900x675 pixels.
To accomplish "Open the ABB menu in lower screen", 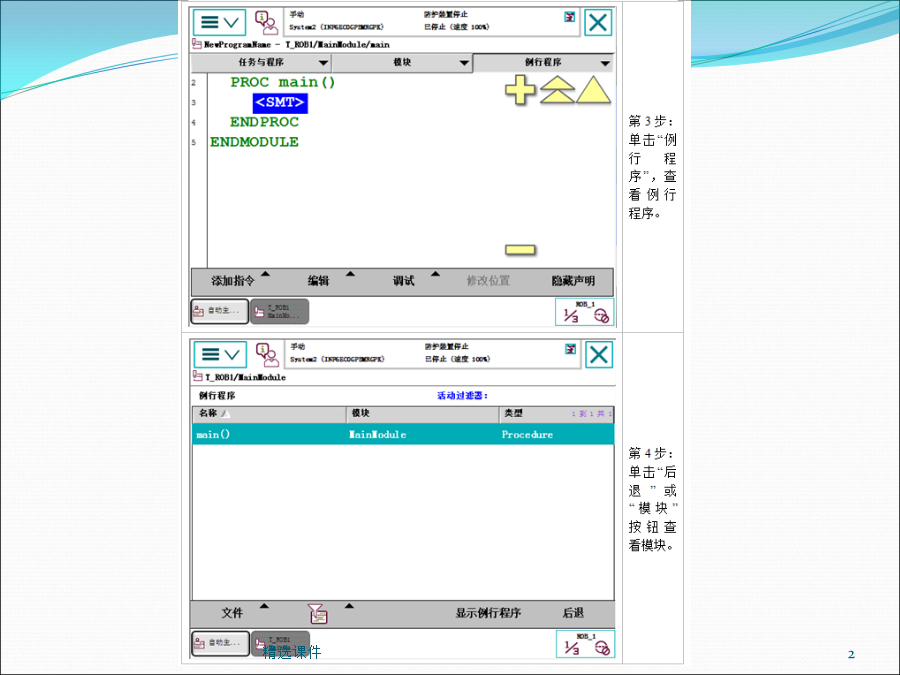I will point(220,354).
